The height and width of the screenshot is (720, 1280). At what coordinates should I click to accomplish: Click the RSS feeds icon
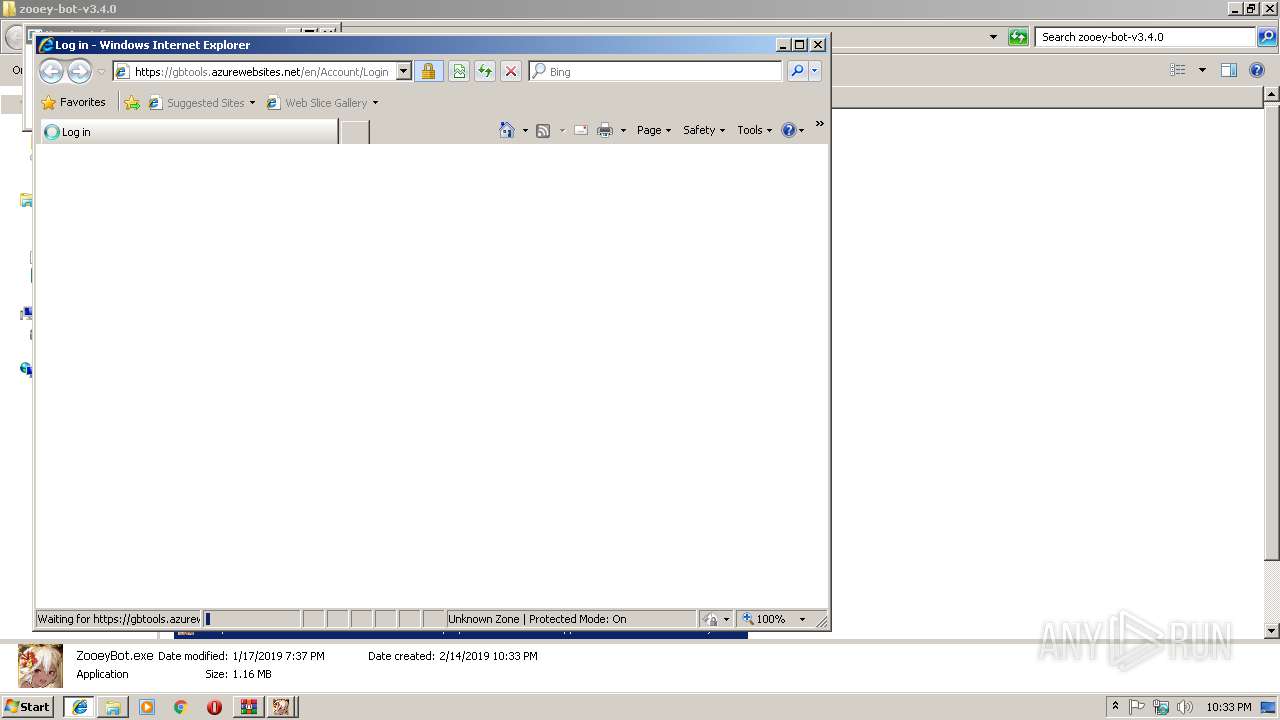click(x=543, y=130)
